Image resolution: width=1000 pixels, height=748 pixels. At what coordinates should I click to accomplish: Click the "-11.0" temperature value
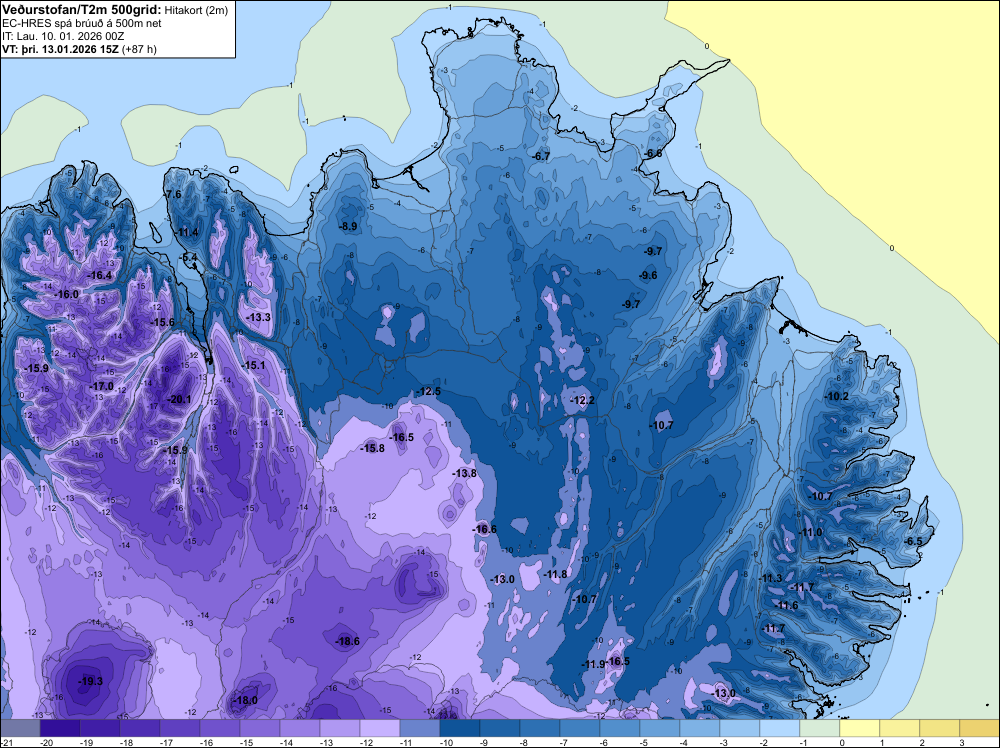811,532
